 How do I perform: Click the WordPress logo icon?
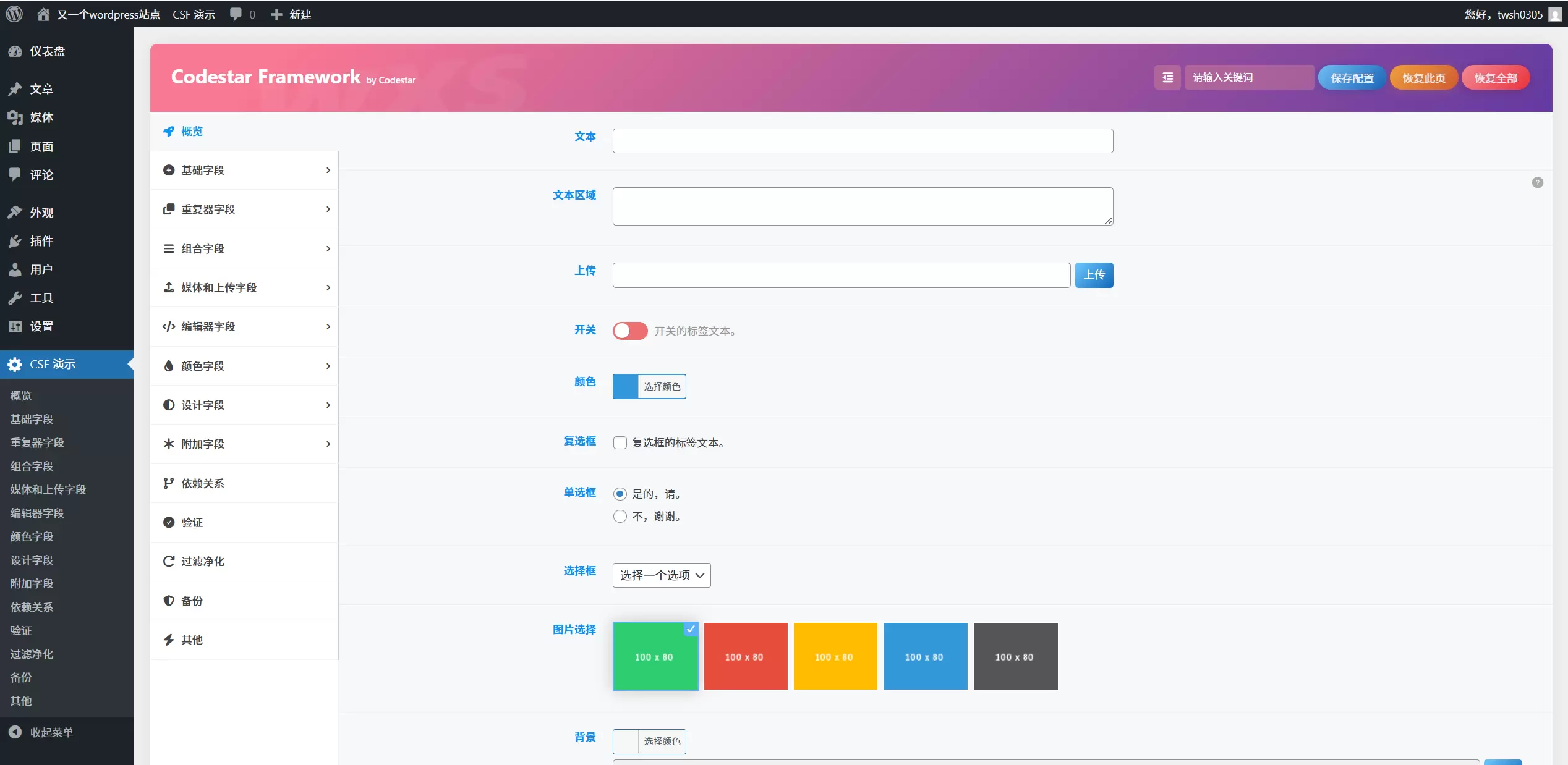[x=14, y=14]
